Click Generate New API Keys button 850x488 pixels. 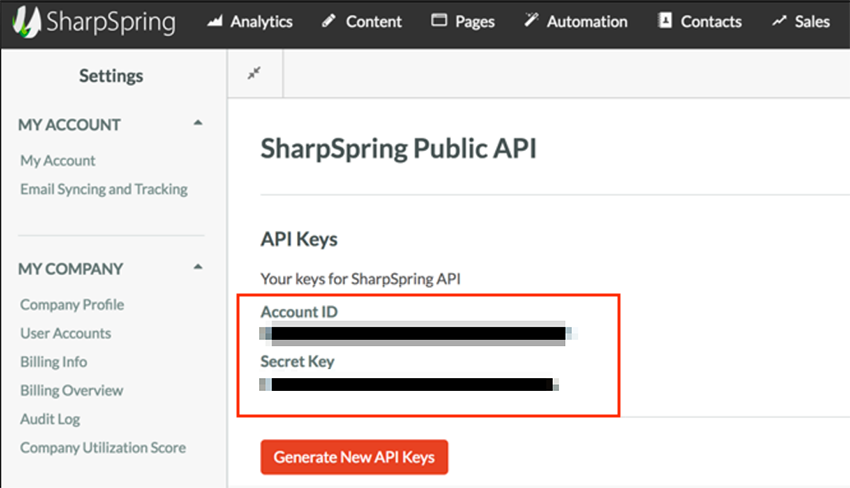pyautogui.click(x=355, y=457)
